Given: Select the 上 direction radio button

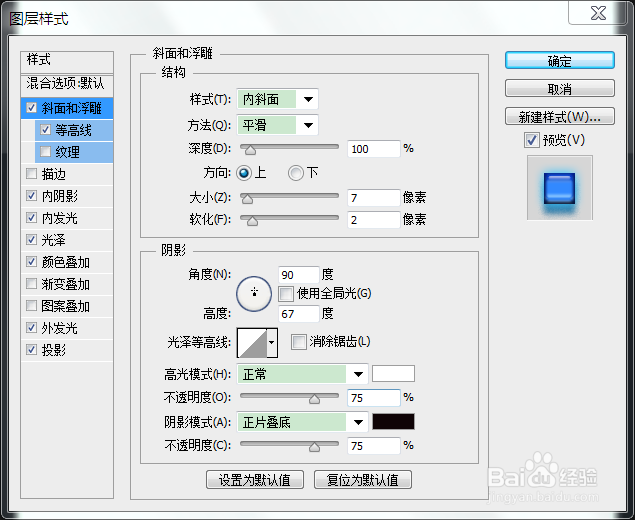Looking at the screenshot, I should point(244,173).
